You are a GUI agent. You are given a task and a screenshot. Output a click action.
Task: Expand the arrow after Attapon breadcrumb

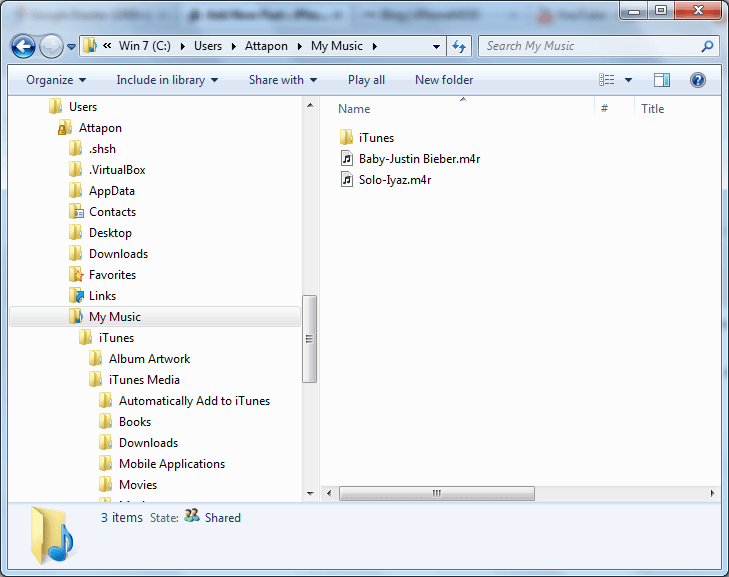click(x=300, y=46)
